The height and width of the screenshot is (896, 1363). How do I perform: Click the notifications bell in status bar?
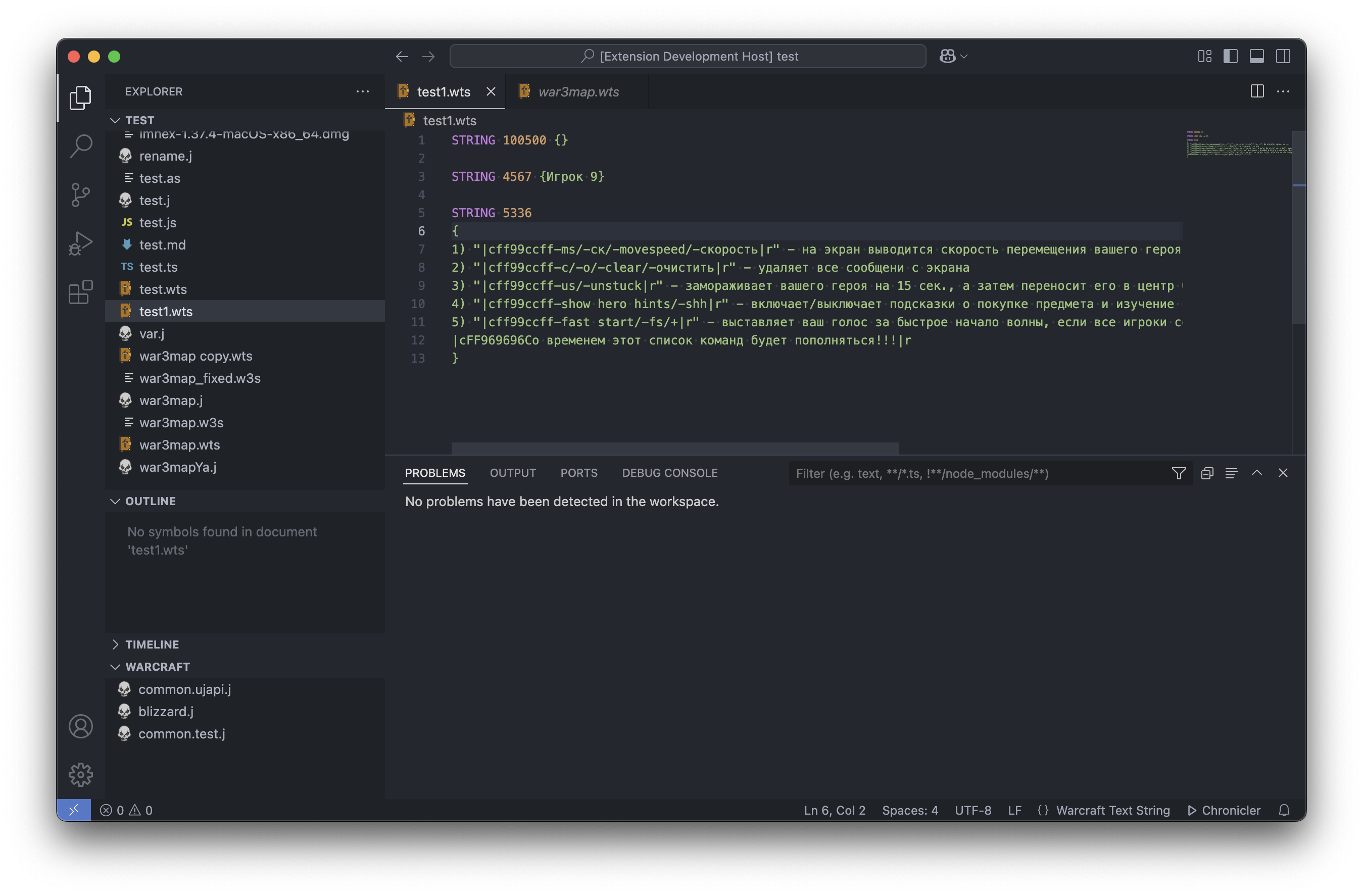pos(1283,810)
